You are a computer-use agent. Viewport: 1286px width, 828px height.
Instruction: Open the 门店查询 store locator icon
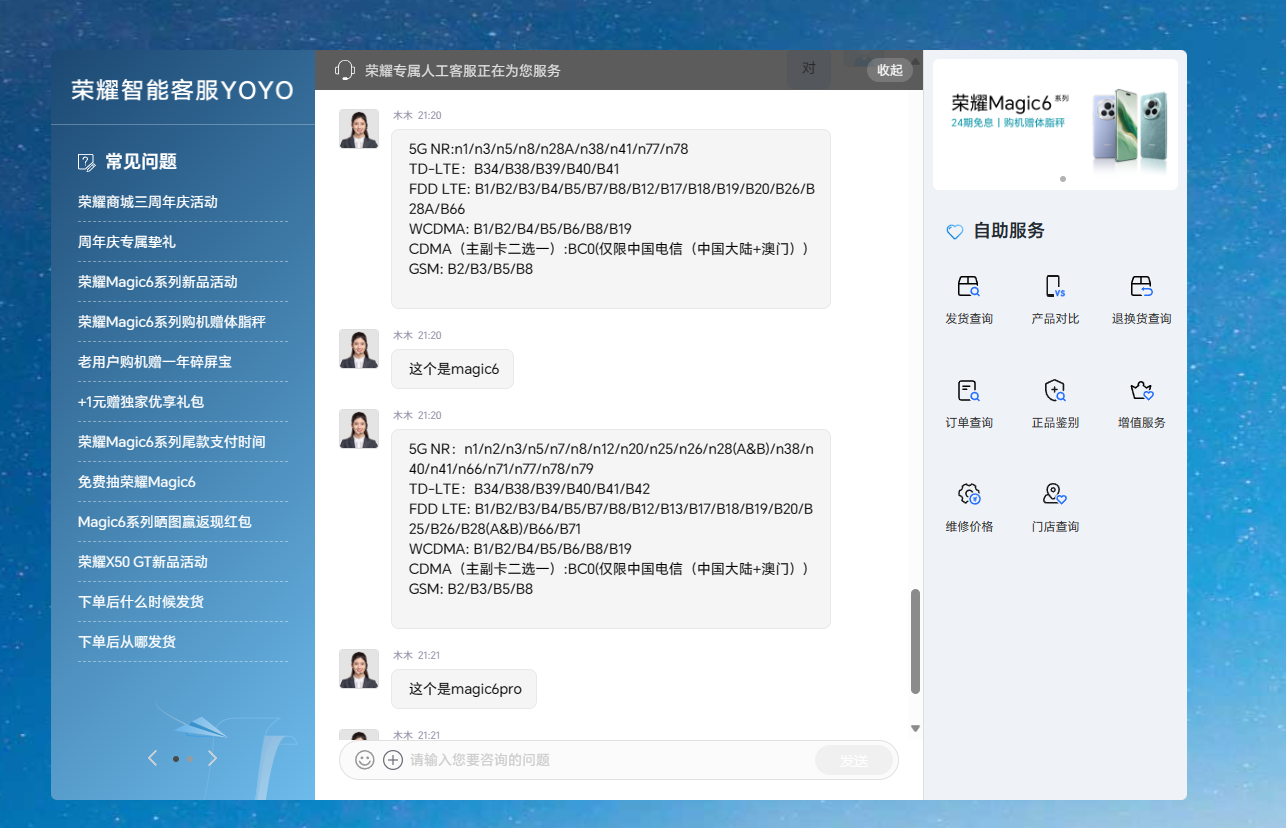pyautogui.click(x=1055, y=494)
